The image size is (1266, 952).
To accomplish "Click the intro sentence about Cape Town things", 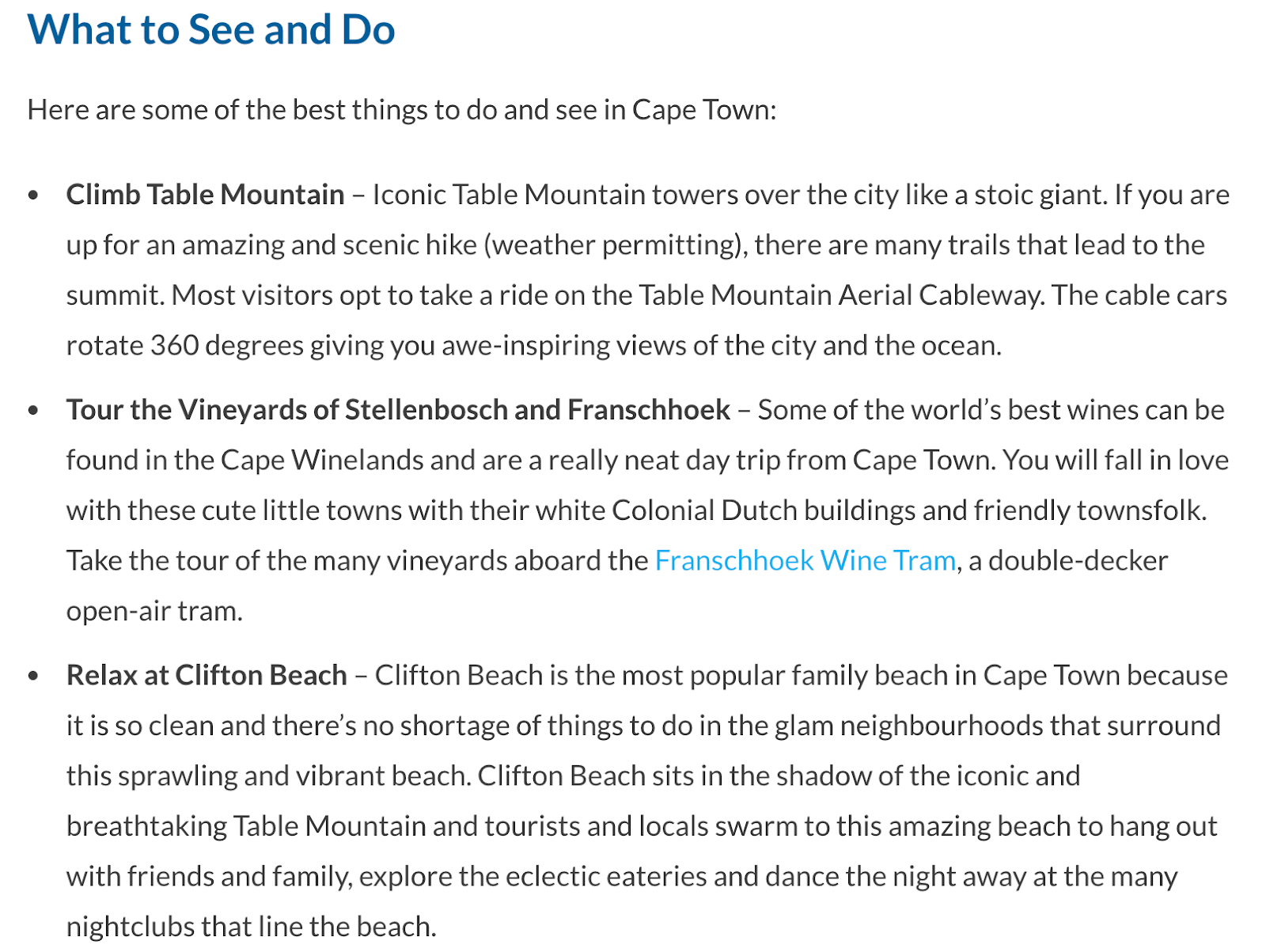I will point(402,110).
